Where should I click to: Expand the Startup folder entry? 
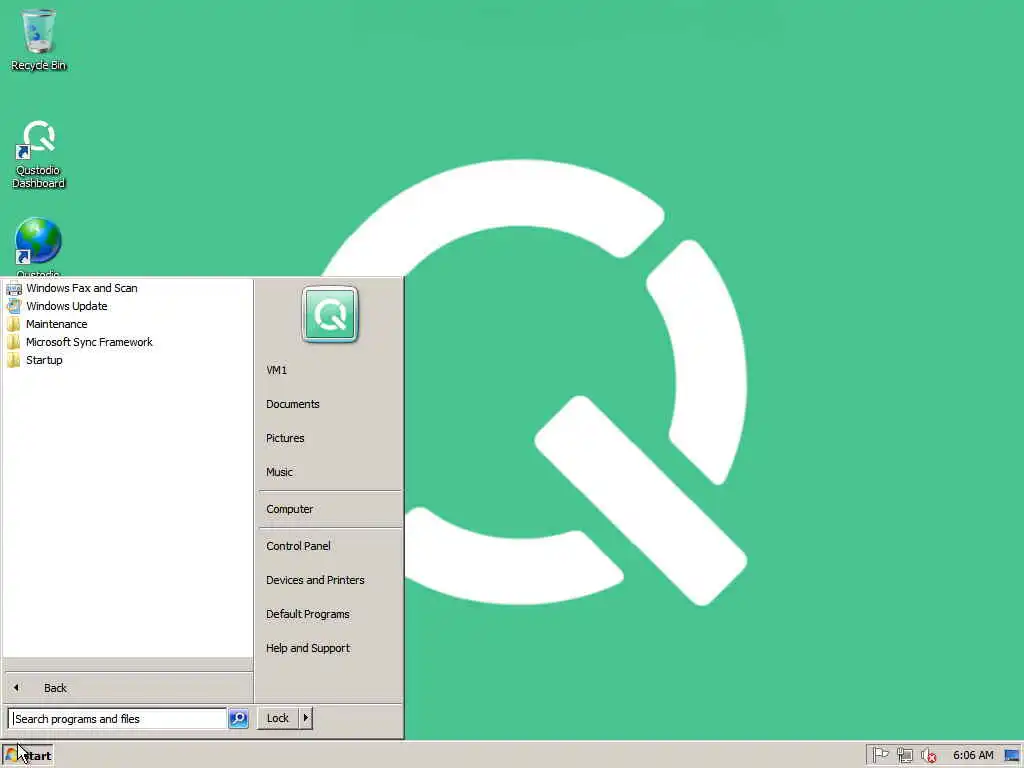tap(44, 360)
